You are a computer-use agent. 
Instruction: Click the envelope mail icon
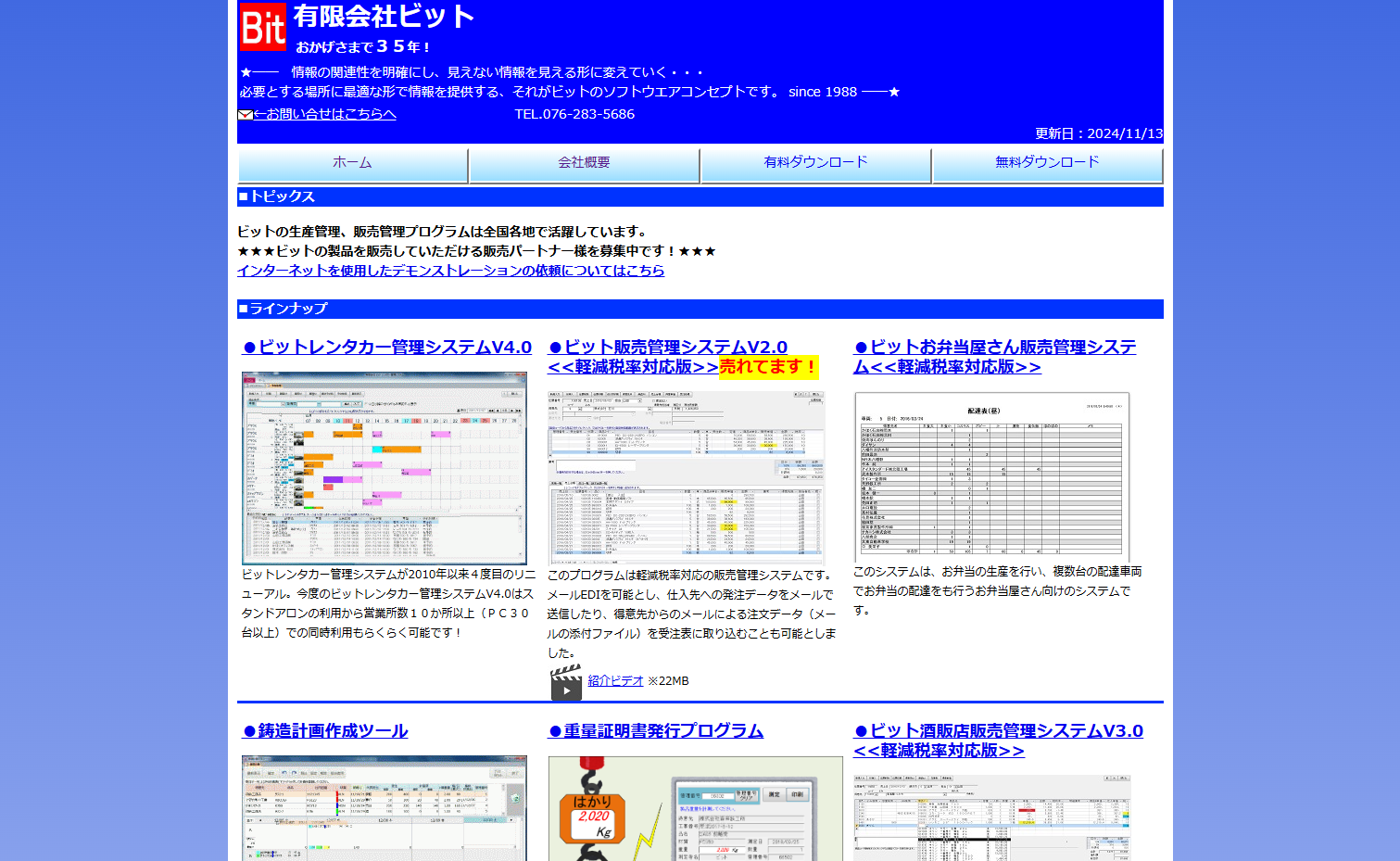(245, 115)
